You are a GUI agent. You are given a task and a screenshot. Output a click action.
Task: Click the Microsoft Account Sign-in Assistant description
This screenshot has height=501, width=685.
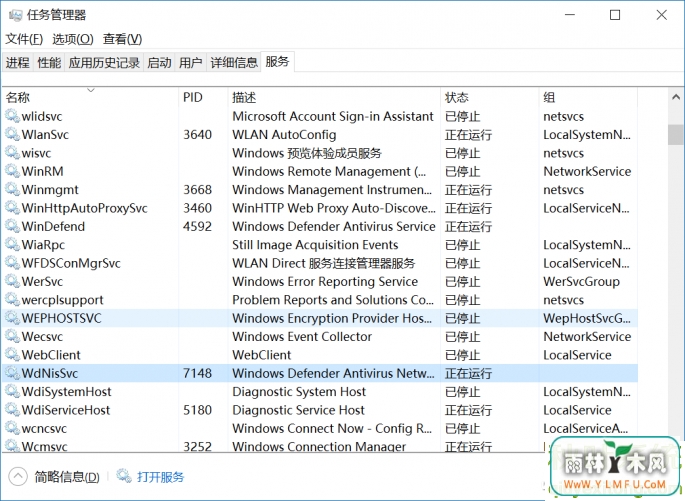tap(333, 116)
